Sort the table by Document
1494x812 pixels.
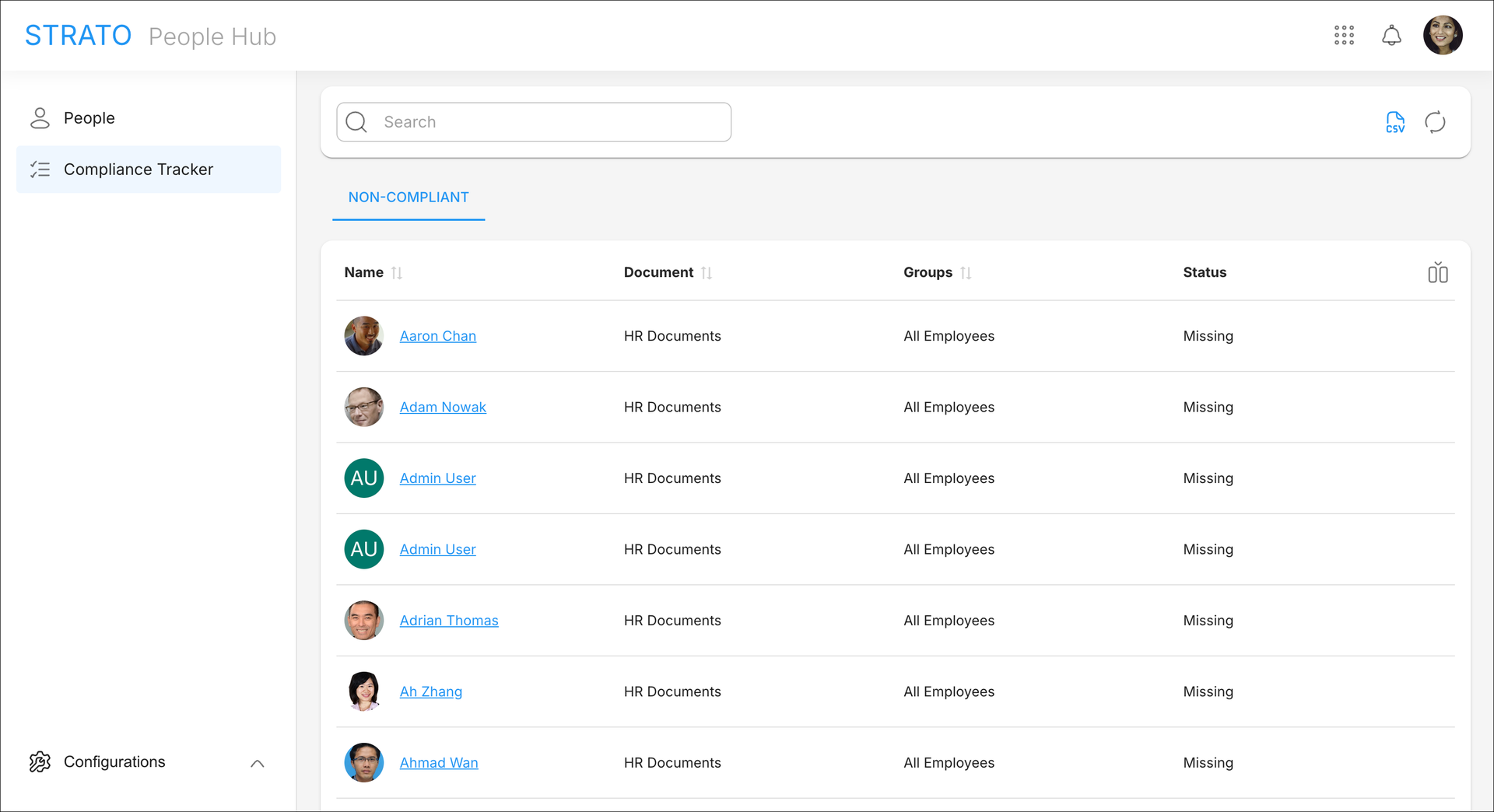pos(706,273)
